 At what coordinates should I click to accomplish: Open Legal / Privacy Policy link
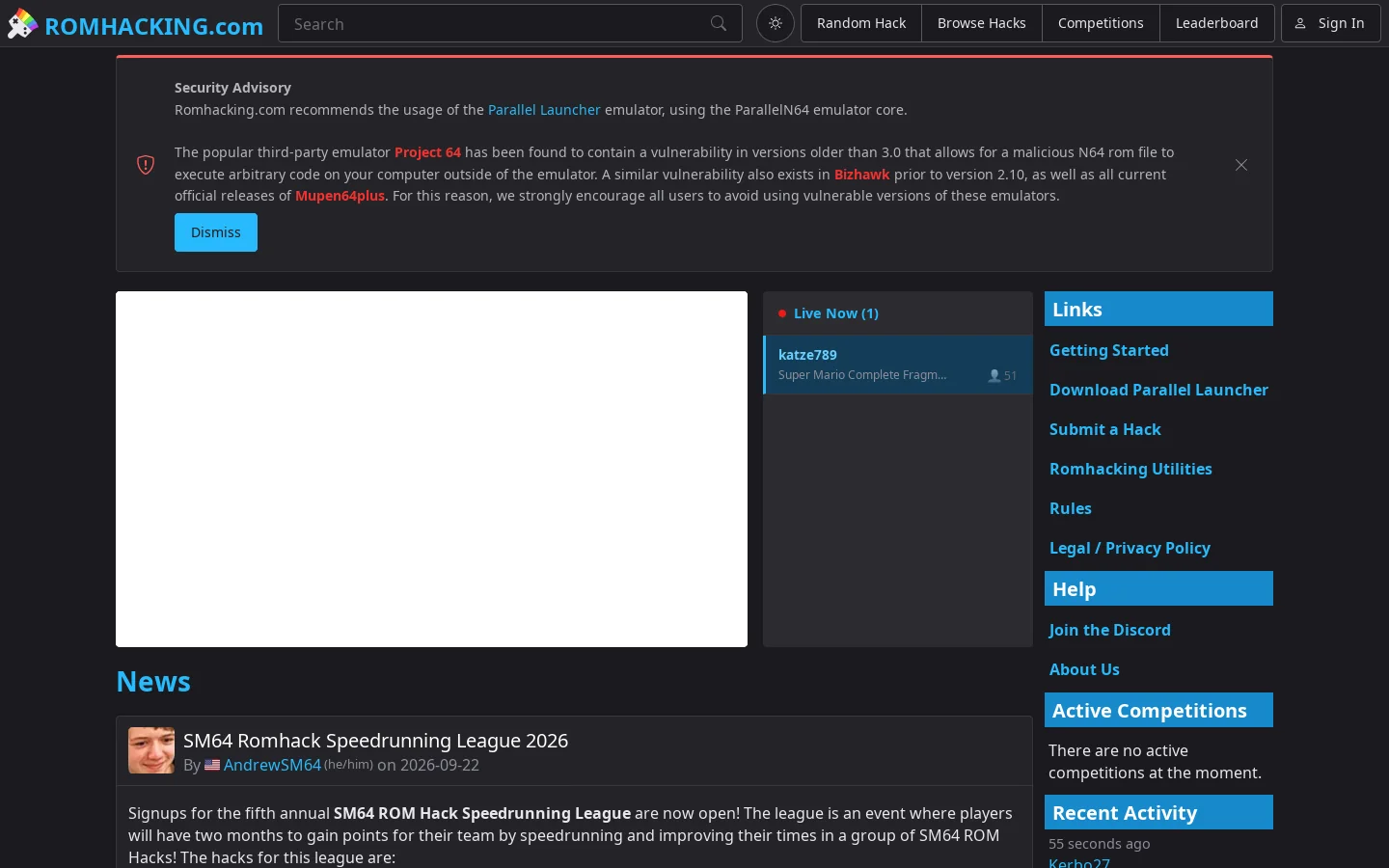click(x=1130, y=548)
